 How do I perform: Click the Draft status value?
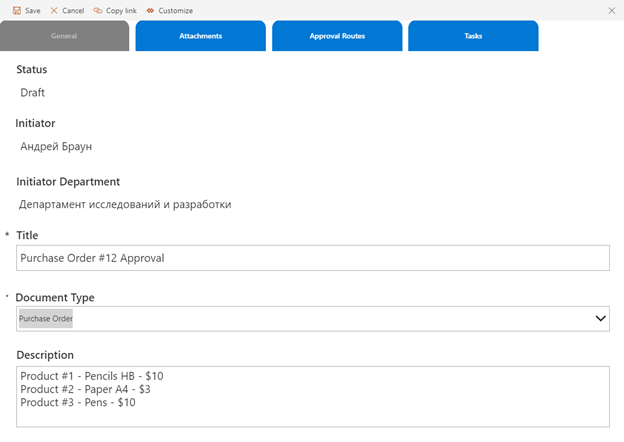[32, 93]
